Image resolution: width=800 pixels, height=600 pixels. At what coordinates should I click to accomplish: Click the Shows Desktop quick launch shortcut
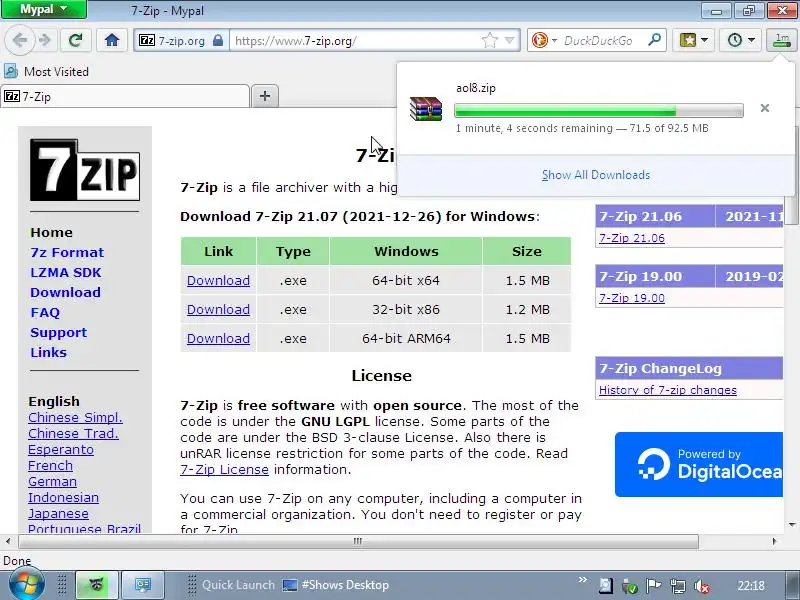(336, 585)
